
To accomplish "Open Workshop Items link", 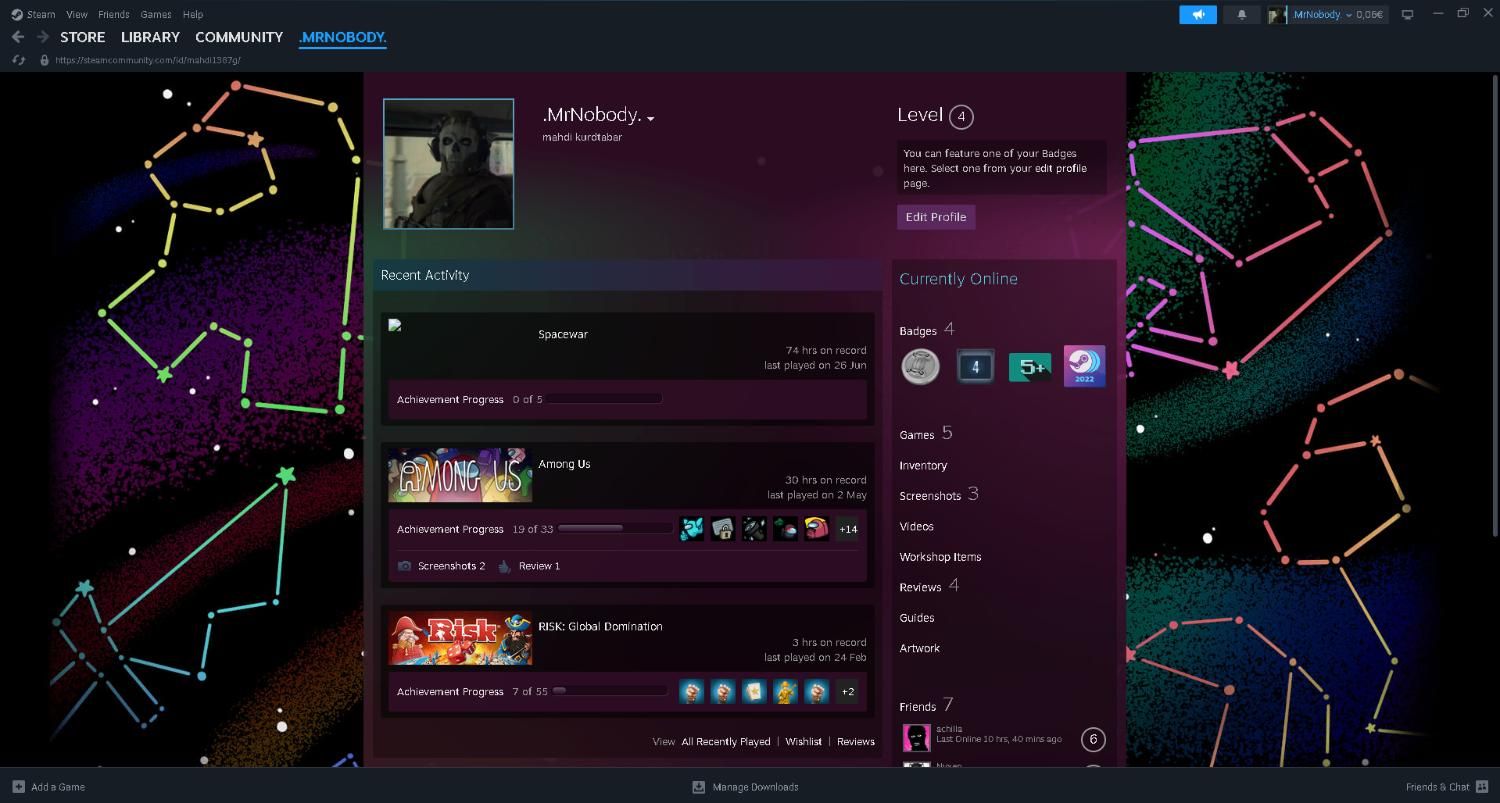I will (940, 557).
